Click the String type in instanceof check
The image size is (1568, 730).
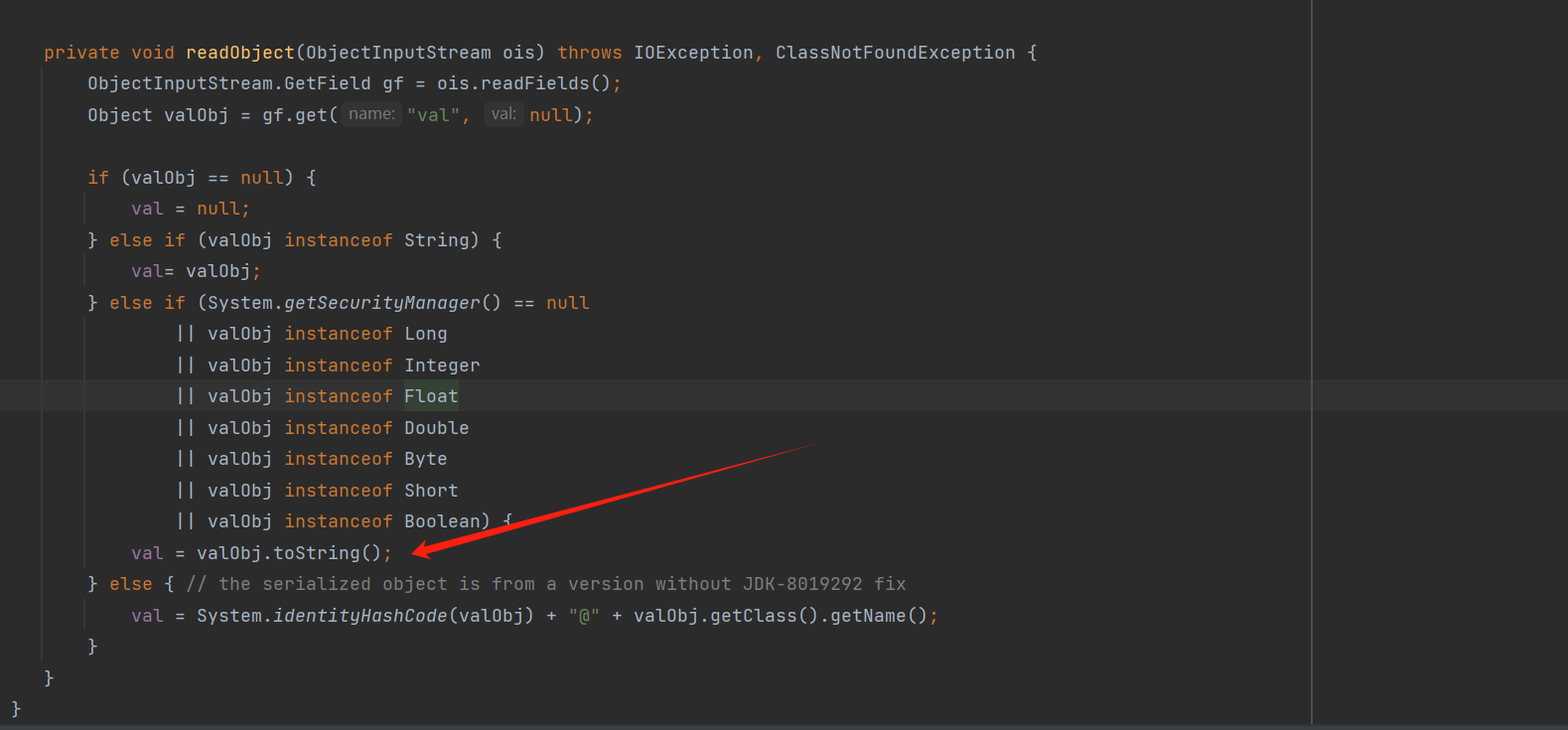click(436, 240)
